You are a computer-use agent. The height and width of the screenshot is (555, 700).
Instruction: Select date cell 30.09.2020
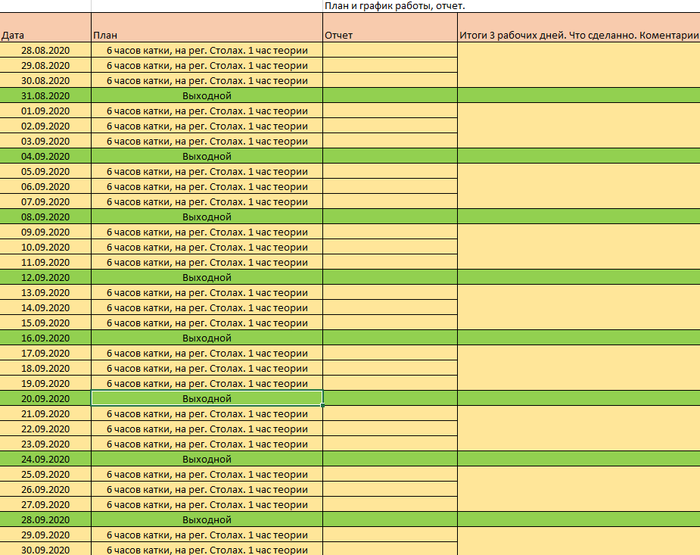46,550
